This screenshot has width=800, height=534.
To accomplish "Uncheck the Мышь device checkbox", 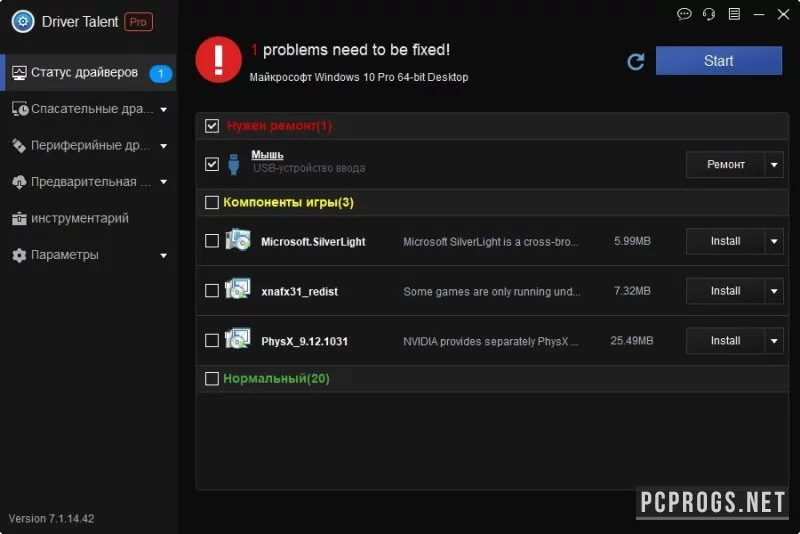I will (212, 164).
